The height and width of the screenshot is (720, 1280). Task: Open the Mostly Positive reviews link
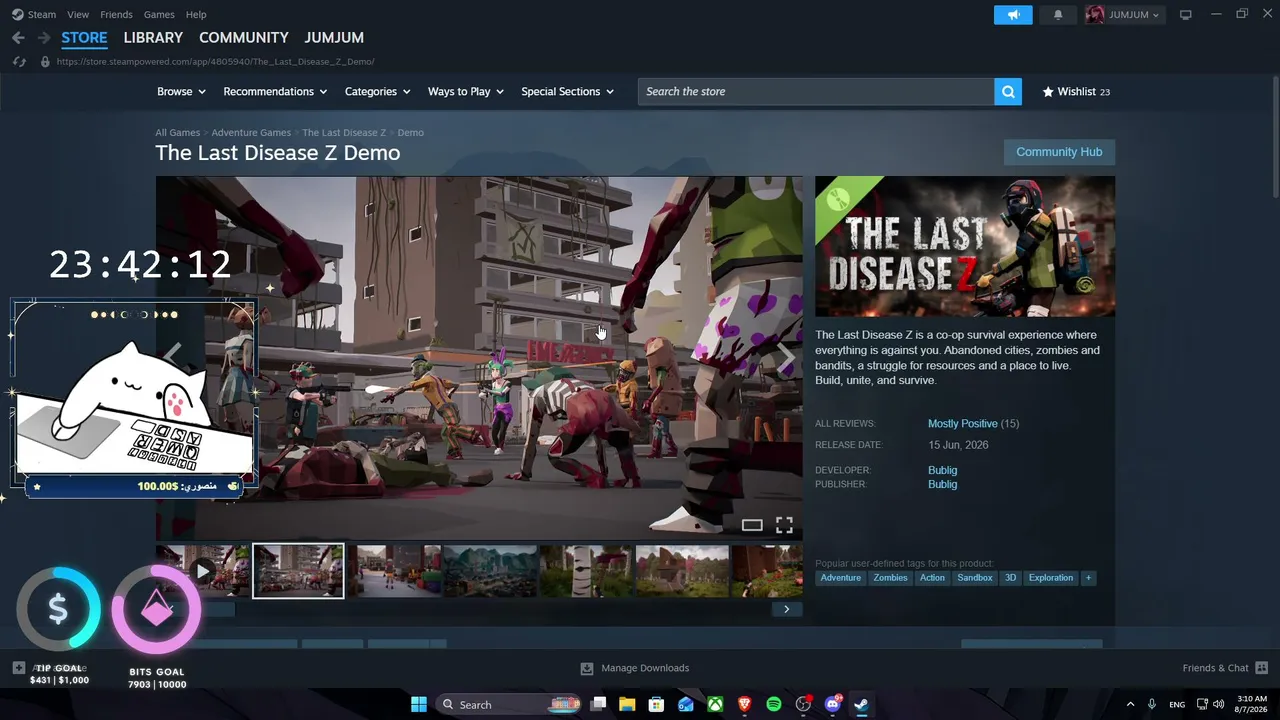pos(962,424)
